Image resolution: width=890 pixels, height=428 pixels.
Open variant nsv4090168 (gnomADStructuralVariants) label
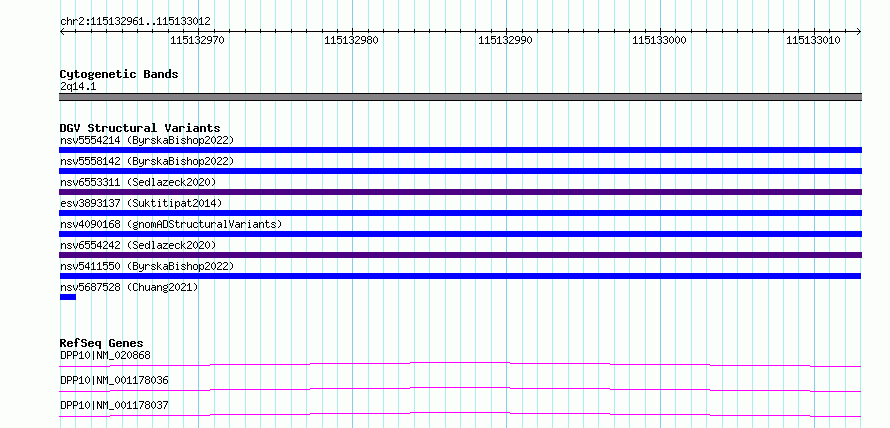coord(171,224)
